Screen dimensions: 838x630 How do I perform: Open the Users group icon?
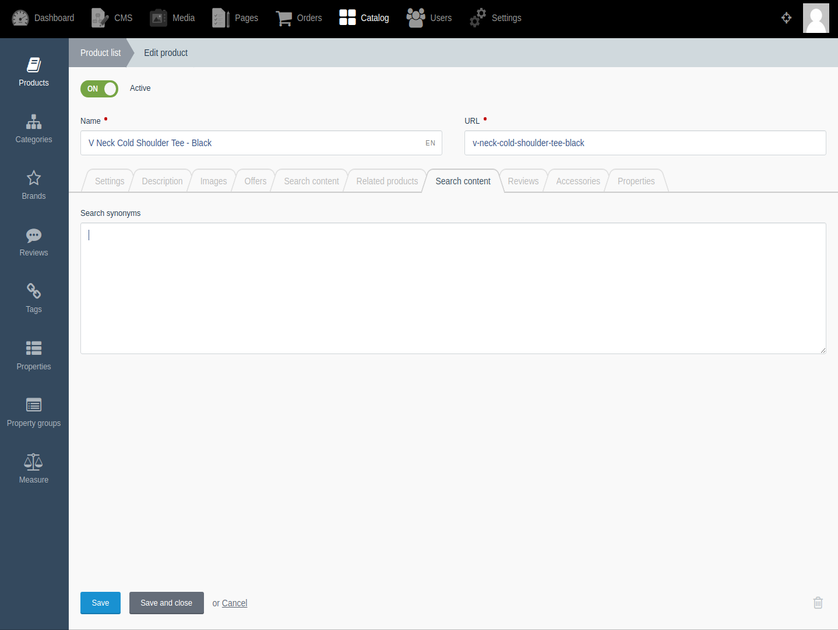(416, 17)
